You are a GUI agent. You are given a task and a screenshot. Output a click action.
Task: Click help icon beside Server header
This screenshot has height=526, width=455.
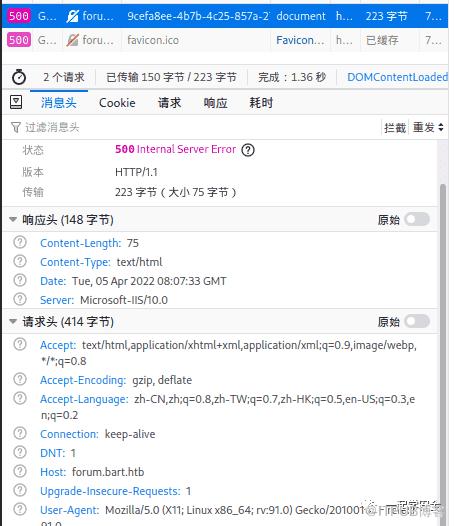coord(20,299)
